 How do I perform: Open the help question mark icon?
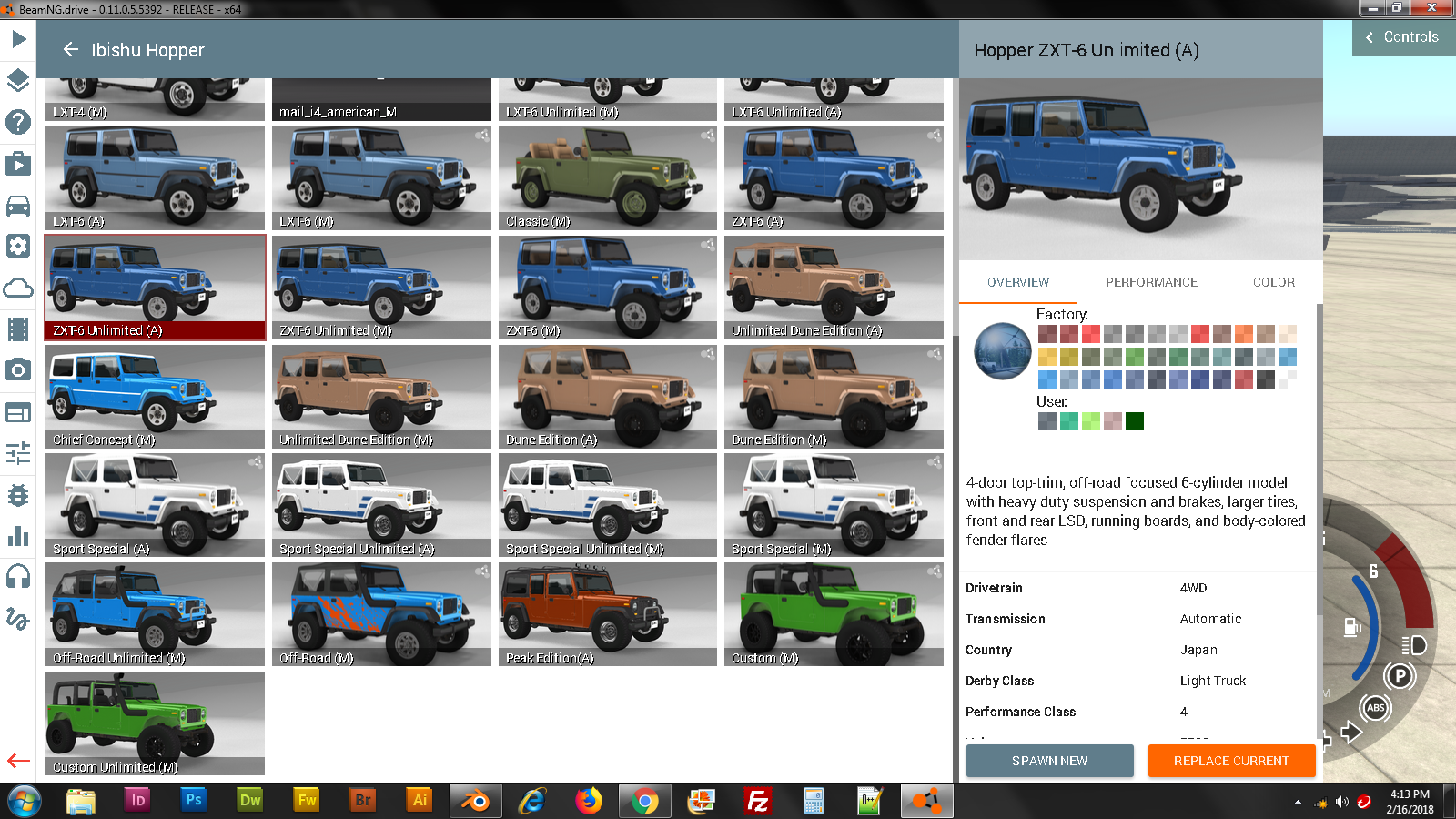[x=18, y=122]
